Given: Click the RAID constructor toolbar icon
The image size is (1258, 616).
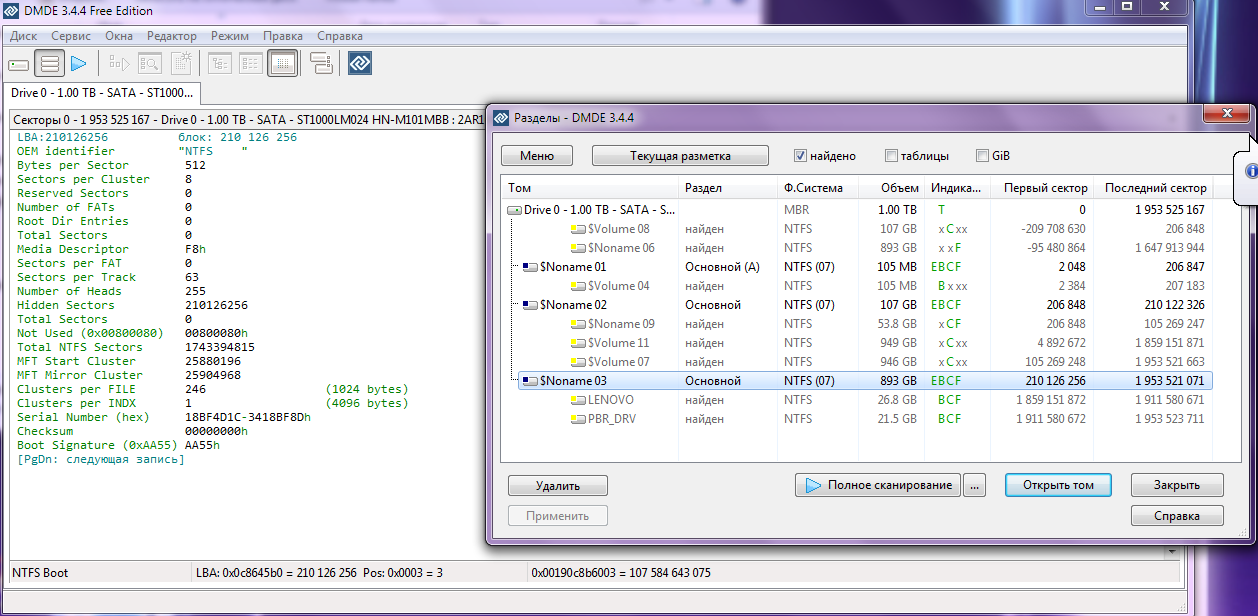Looking at the screenshot, I should click(x=321, y=64).
